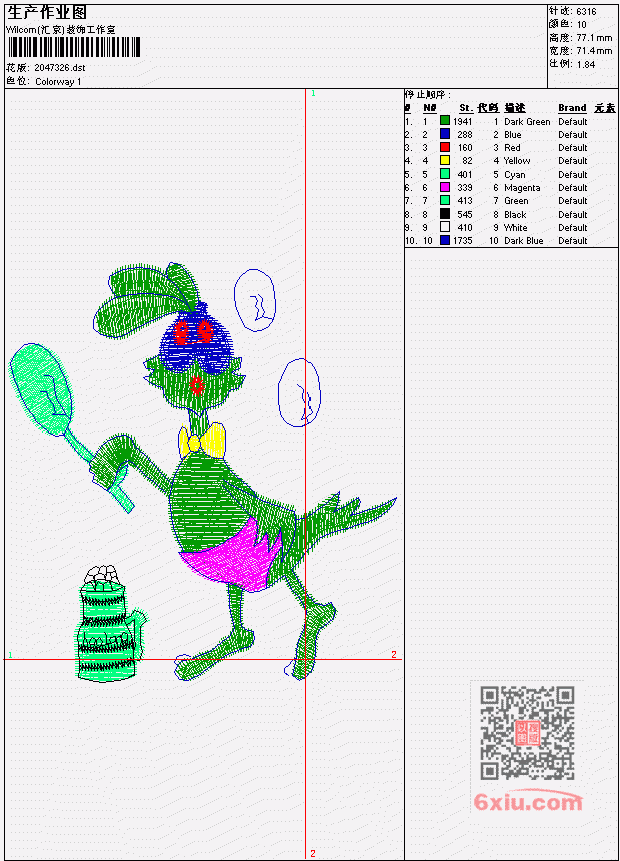Click the 生产作业图 title
The width and height of the screenshot is (620, 861).
47,13
